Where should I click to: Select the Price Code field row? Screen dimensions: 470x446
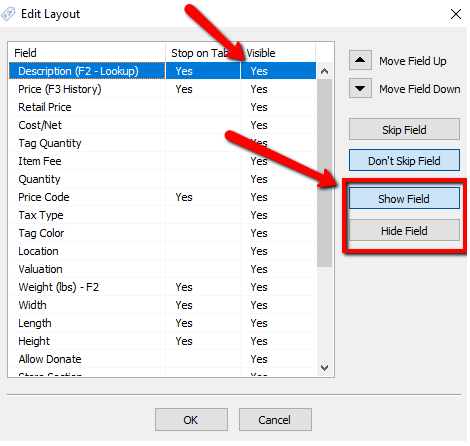[x=162, y=197]
